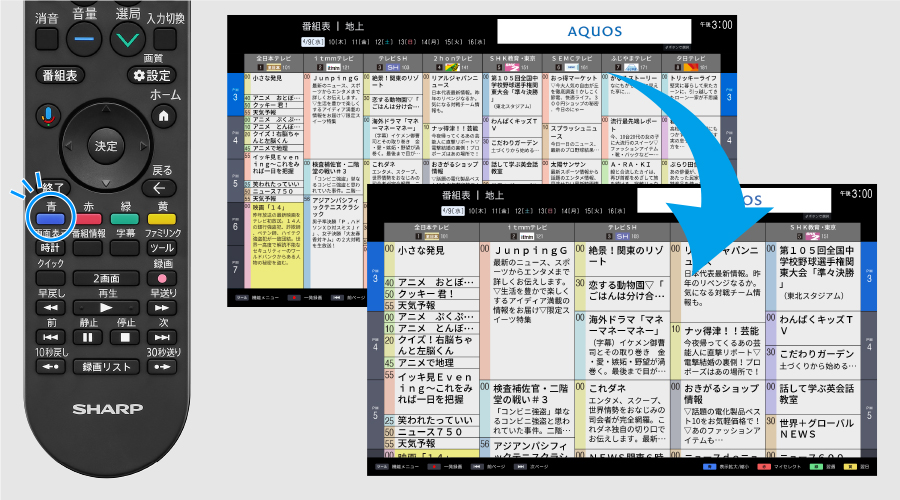Image resolution: width=900 pixels, height=500 pixels.
Task: Go back with the 戻る arrow button
Action: coord(159,188)
